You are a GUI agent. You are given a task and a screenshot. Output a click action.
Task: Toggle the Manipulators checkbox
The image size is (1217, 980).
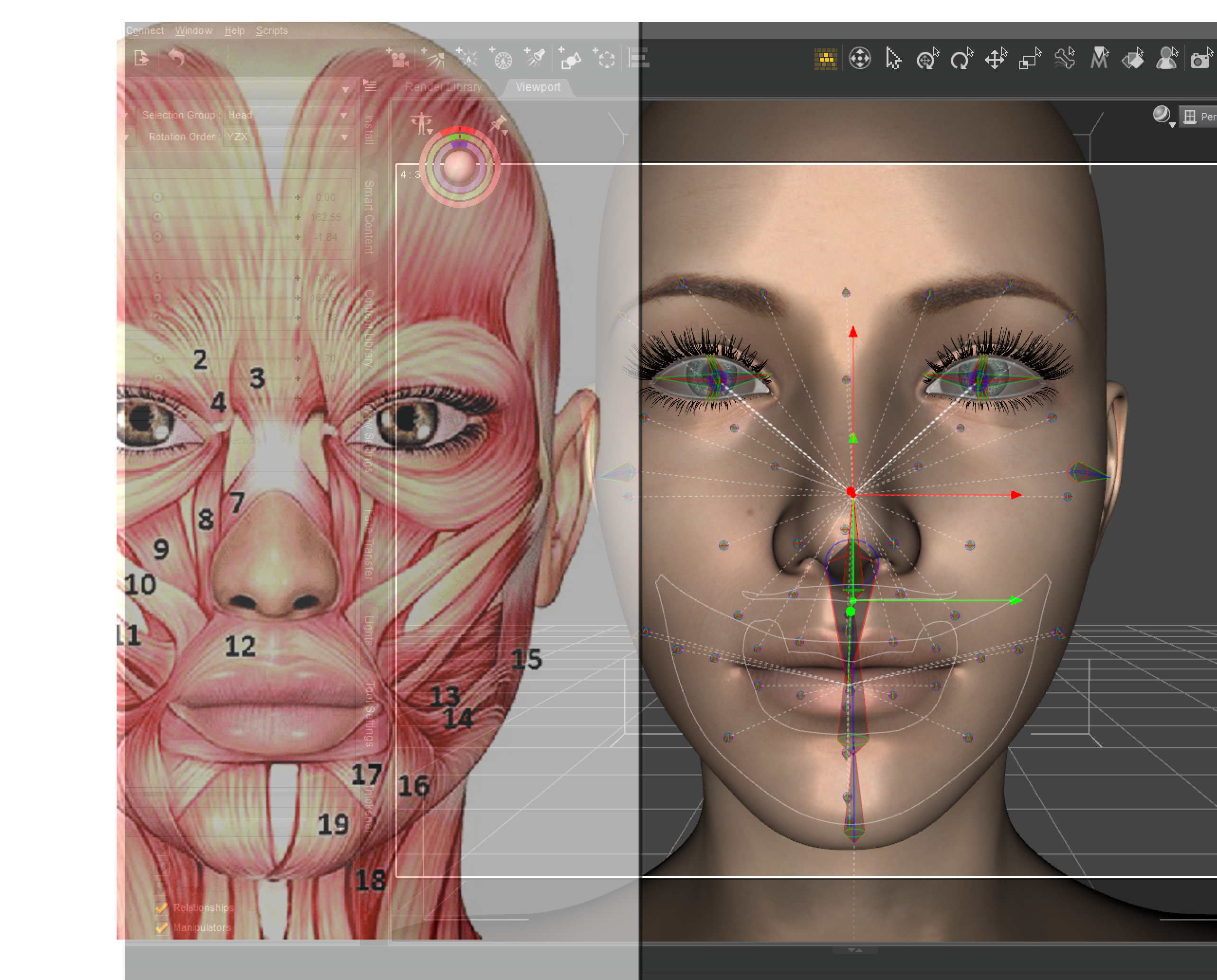[162, 927]
